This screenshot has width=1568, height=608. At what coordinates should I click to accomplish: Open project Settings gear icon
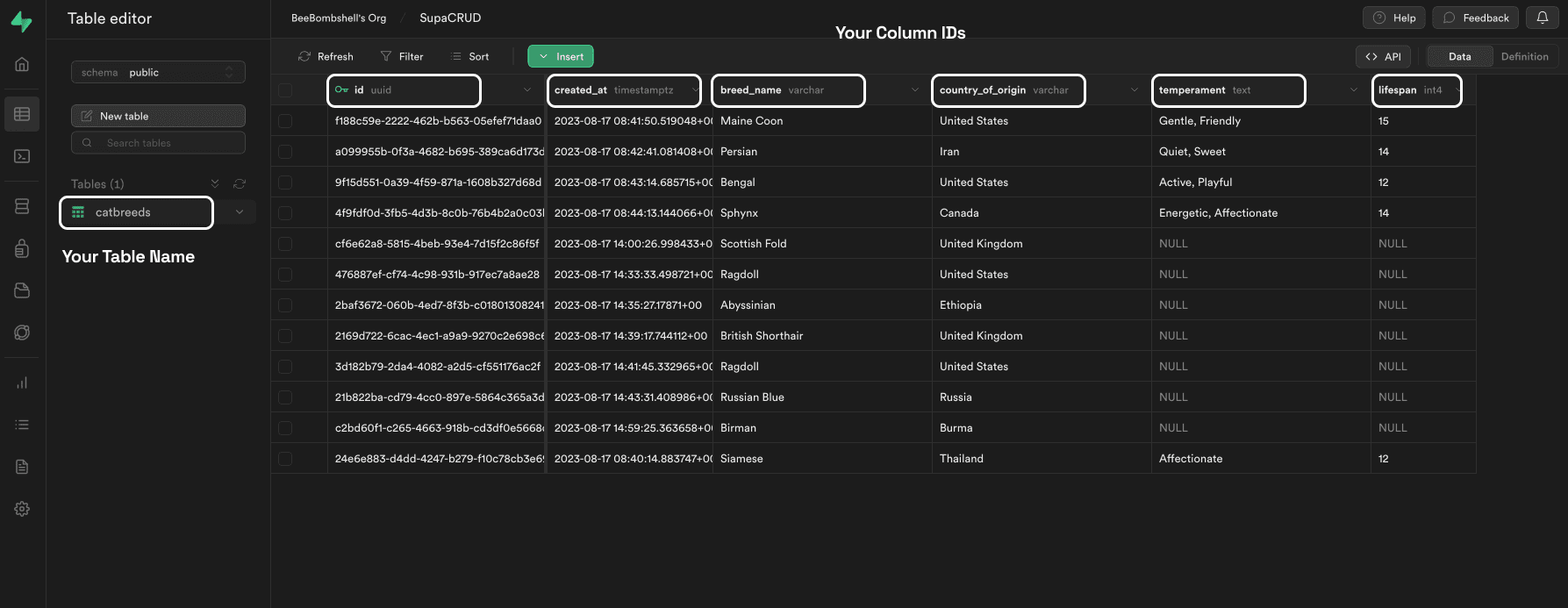[x=22, y=509]
